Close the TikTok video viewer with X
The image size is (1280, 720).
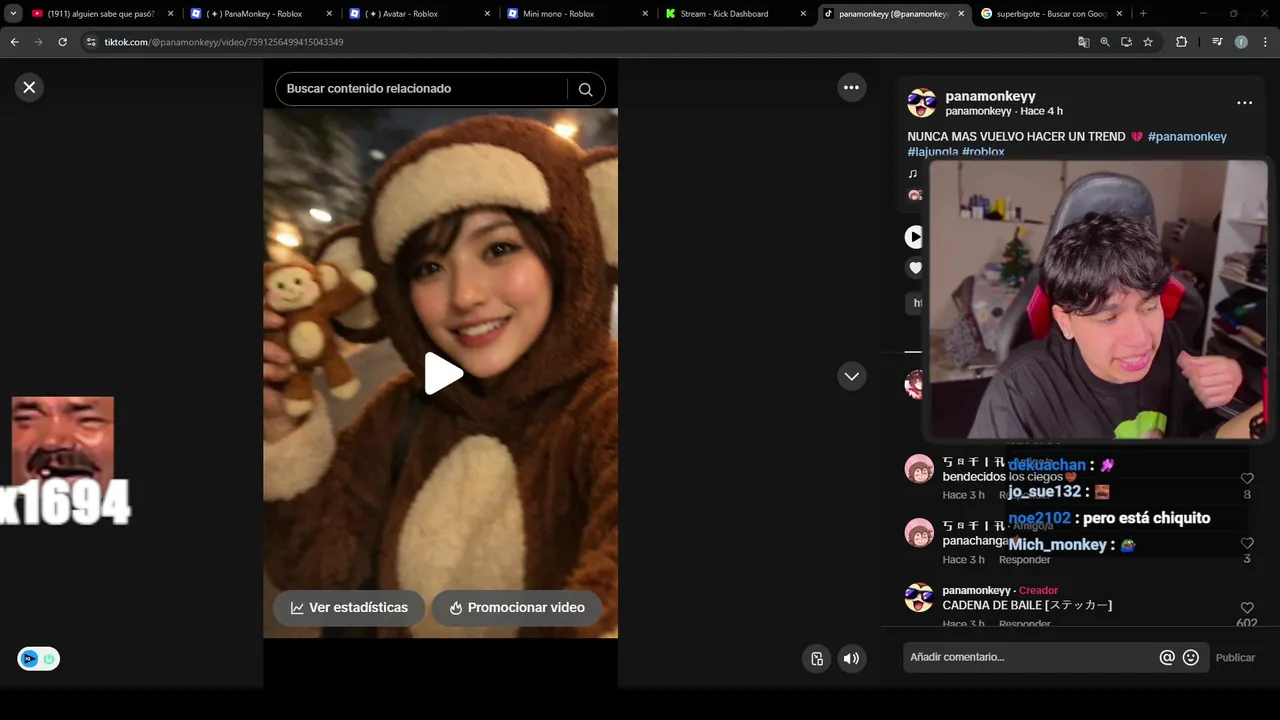click(29, 87)
